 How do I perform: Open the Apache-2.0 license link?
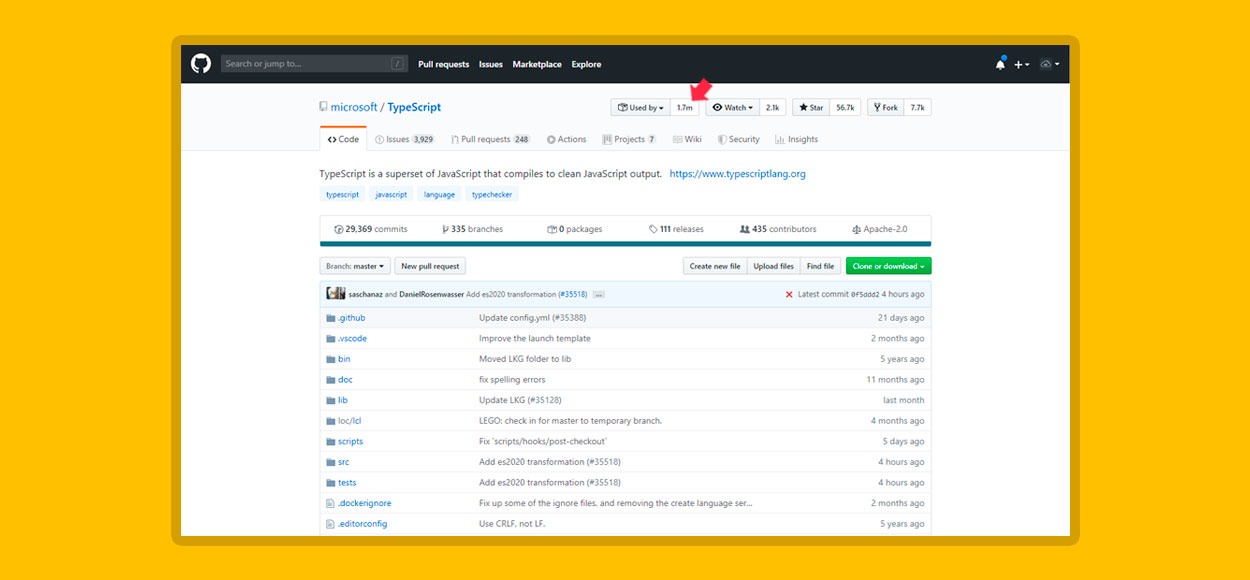[880, 229]
